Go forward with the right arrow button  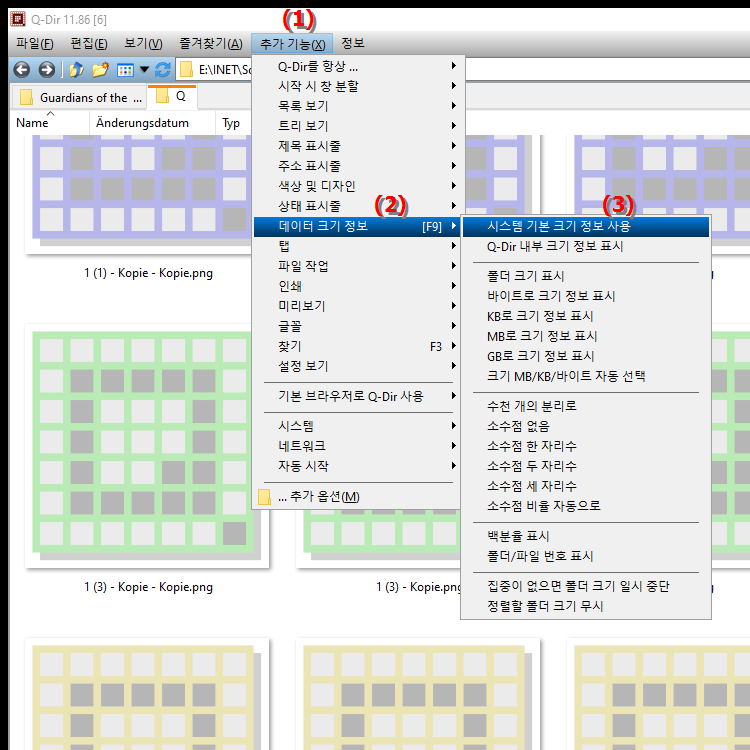point(46,70)
